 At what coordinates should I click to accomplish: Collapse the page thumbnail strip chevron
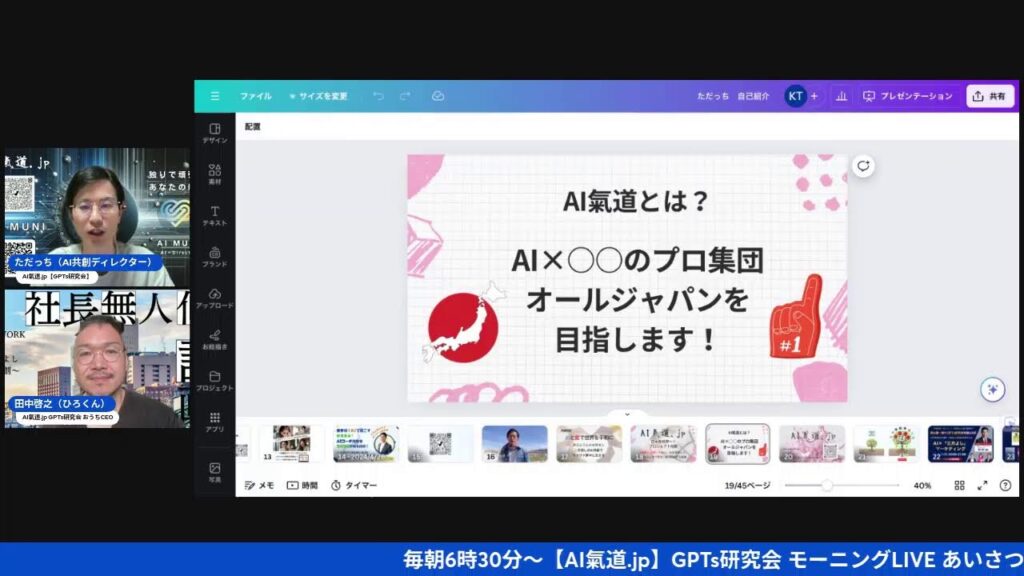(627, 413)
